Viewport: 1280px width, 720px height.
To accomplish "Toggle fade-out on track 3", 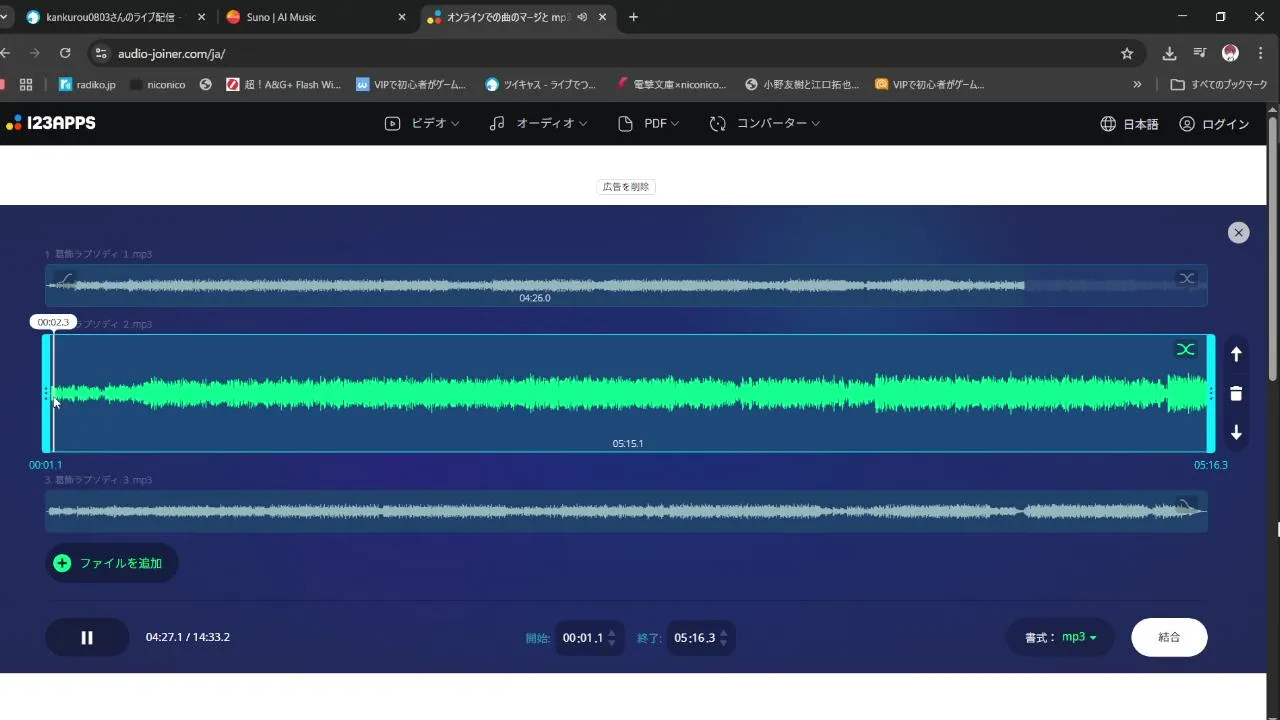I will click(1187, 504).
